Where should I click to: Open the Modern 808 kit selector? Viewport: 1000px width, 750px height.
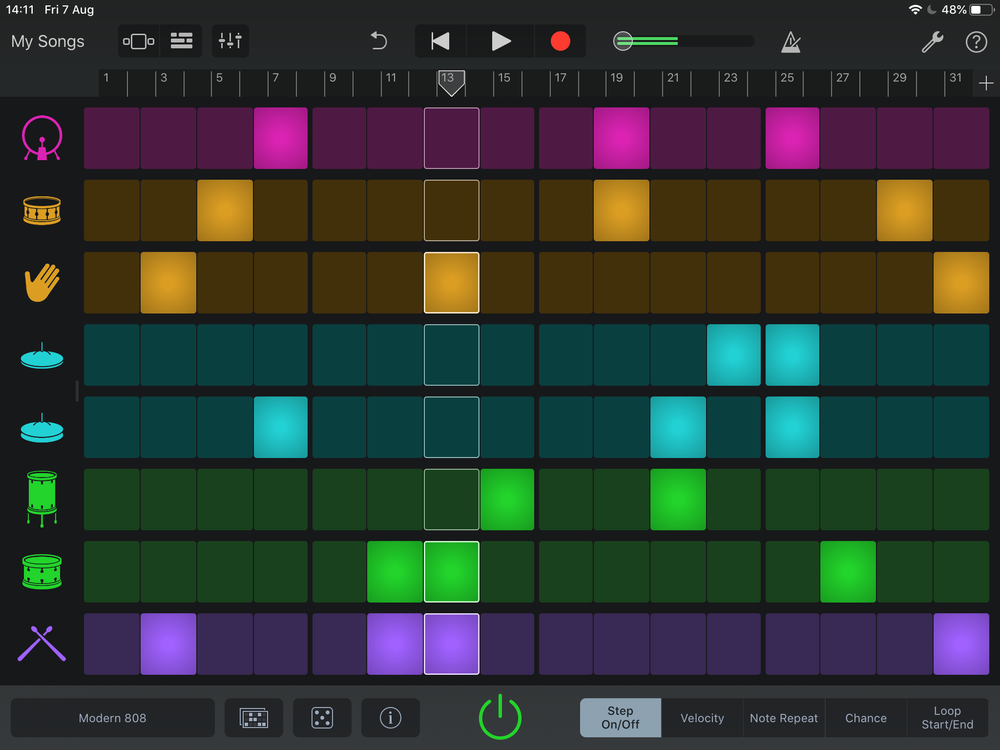(112, 717)
